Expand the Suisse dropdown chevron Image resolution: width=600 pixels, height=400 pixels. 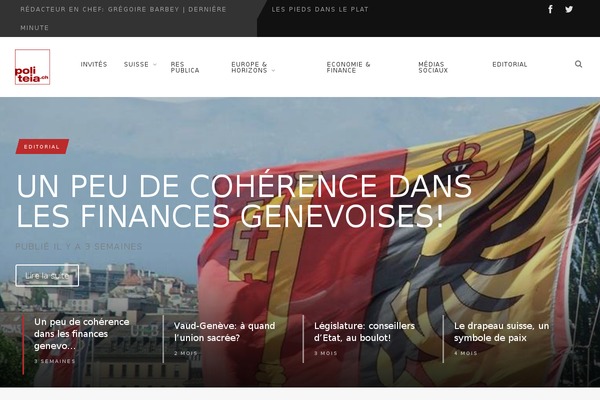pos(155,64)
